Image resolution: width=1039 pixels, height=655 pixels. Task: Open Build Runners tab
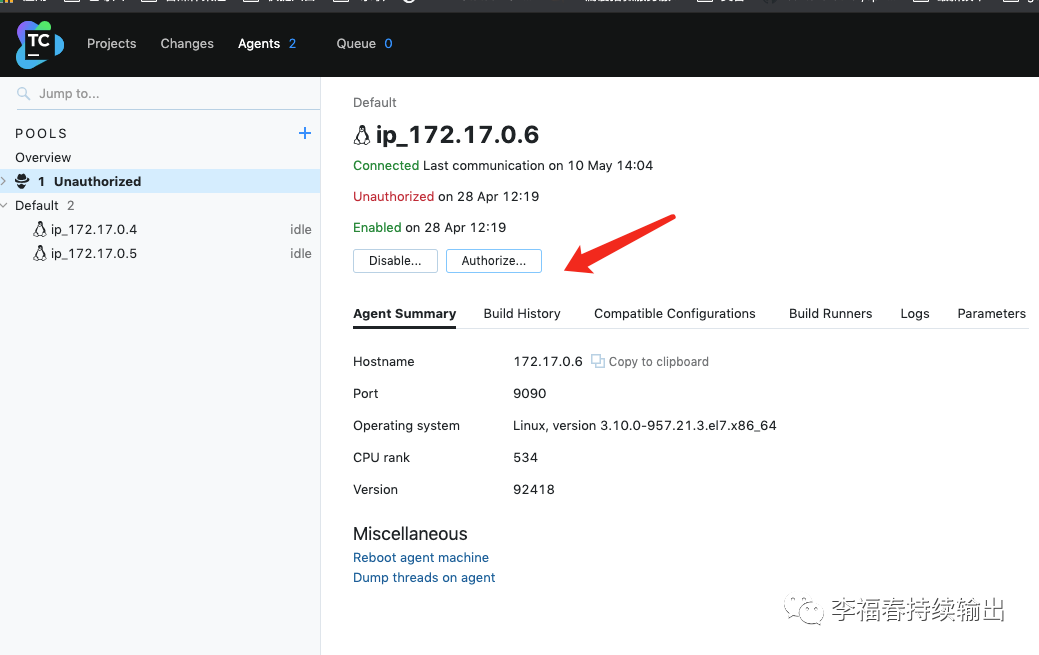[x=830, y=314]
